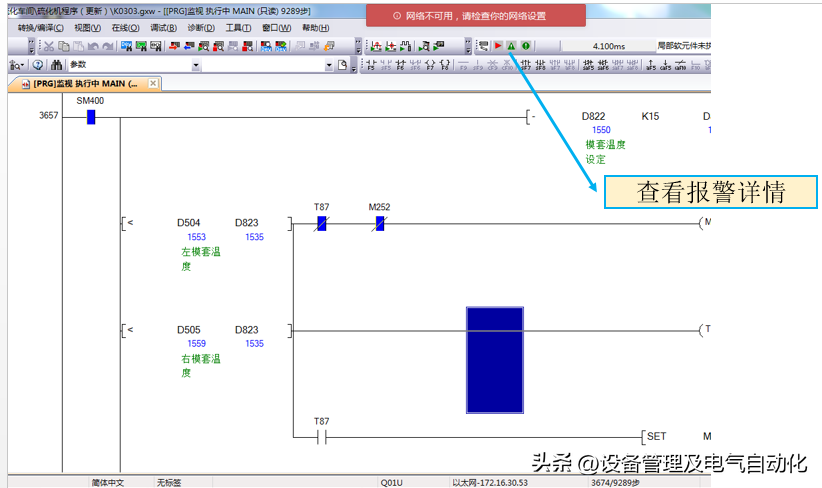
Task: Click the 查看报警详情 callout label
Action: coord(710,193)
